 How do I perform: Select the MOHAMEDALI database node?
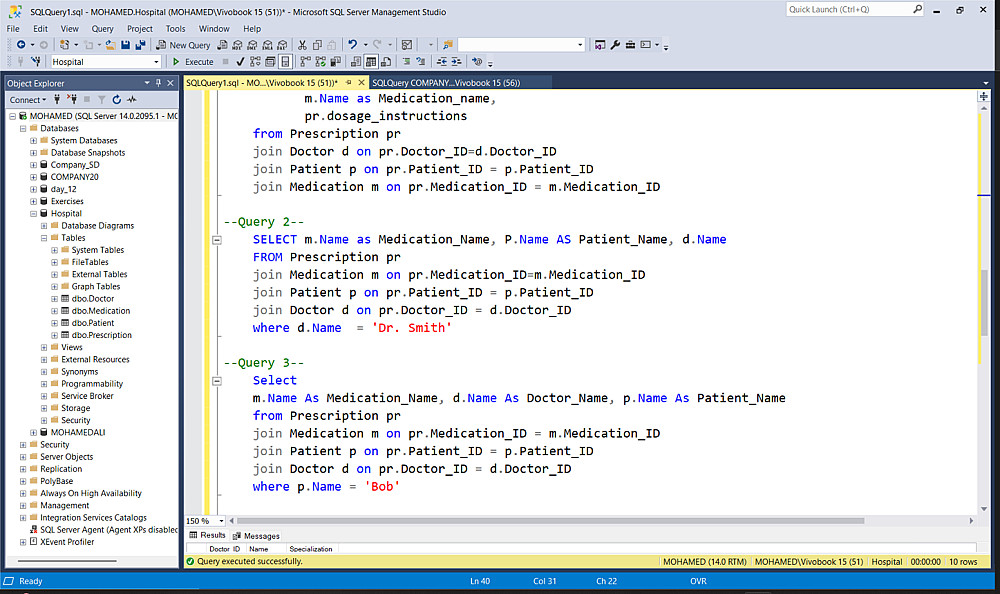(78, 433)
